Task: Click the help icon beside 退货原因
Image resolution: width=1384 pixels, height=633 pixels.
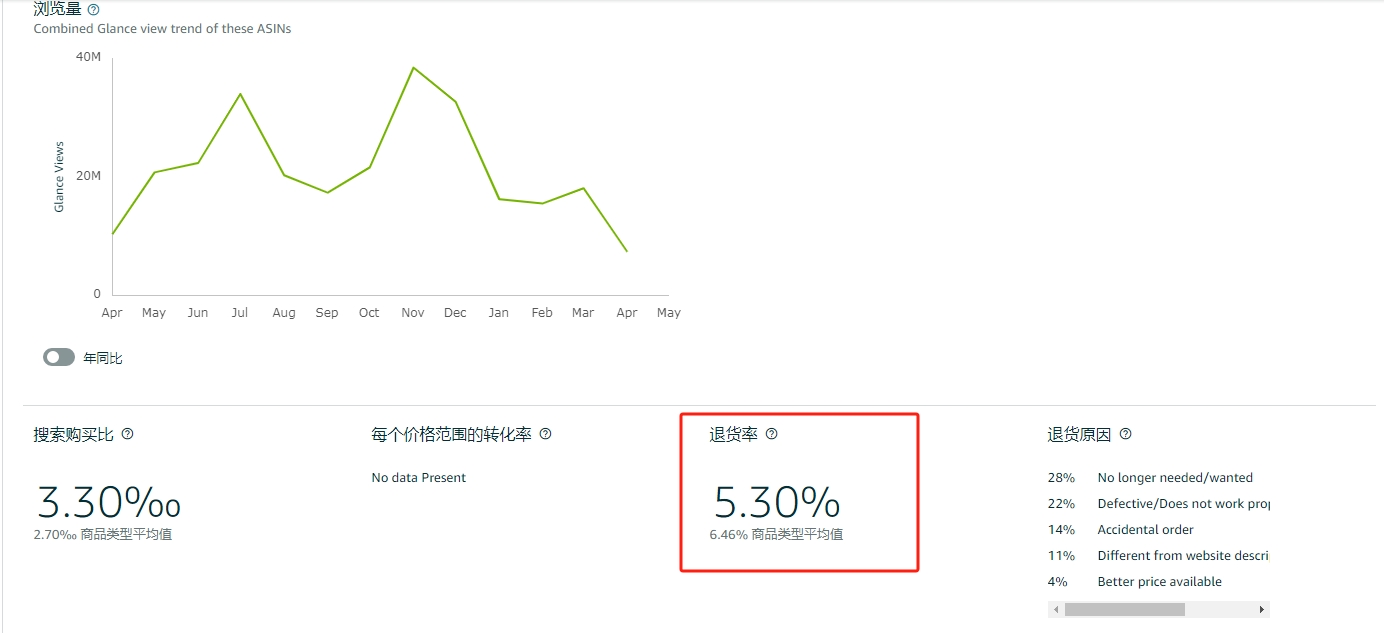Action: point(1125,434)
